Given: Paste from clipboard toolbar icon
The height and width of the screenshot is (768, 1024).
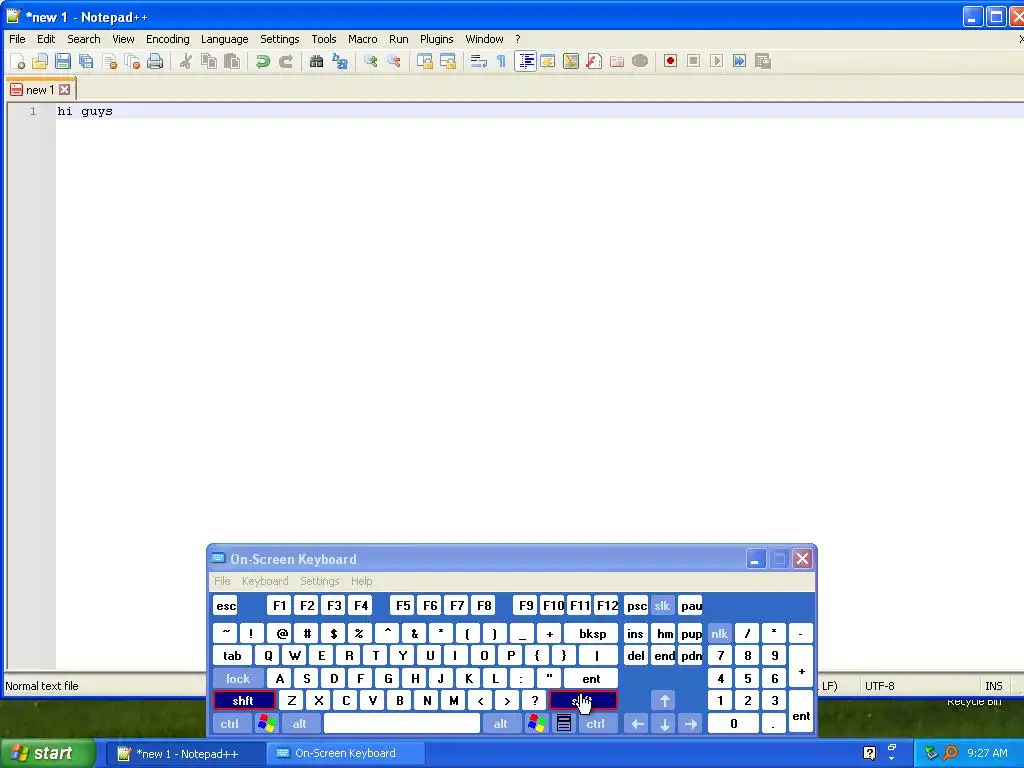Looking at the screenshot, I should click(232, 61).
